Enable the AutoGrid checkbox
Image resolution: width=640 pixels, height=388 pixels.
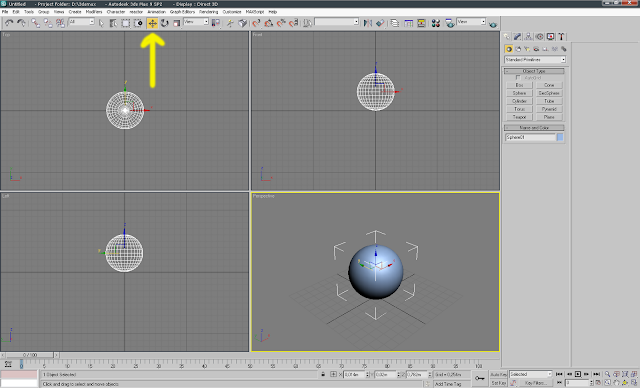tap(518, 78)
